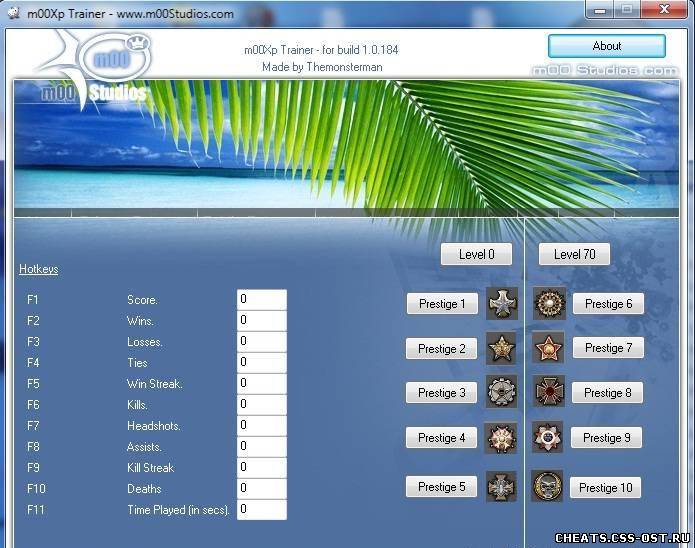The height and width of the screenshot is (548, 695).
Task: Open the Hotkeys link
Action: click(x=39, y=269)
